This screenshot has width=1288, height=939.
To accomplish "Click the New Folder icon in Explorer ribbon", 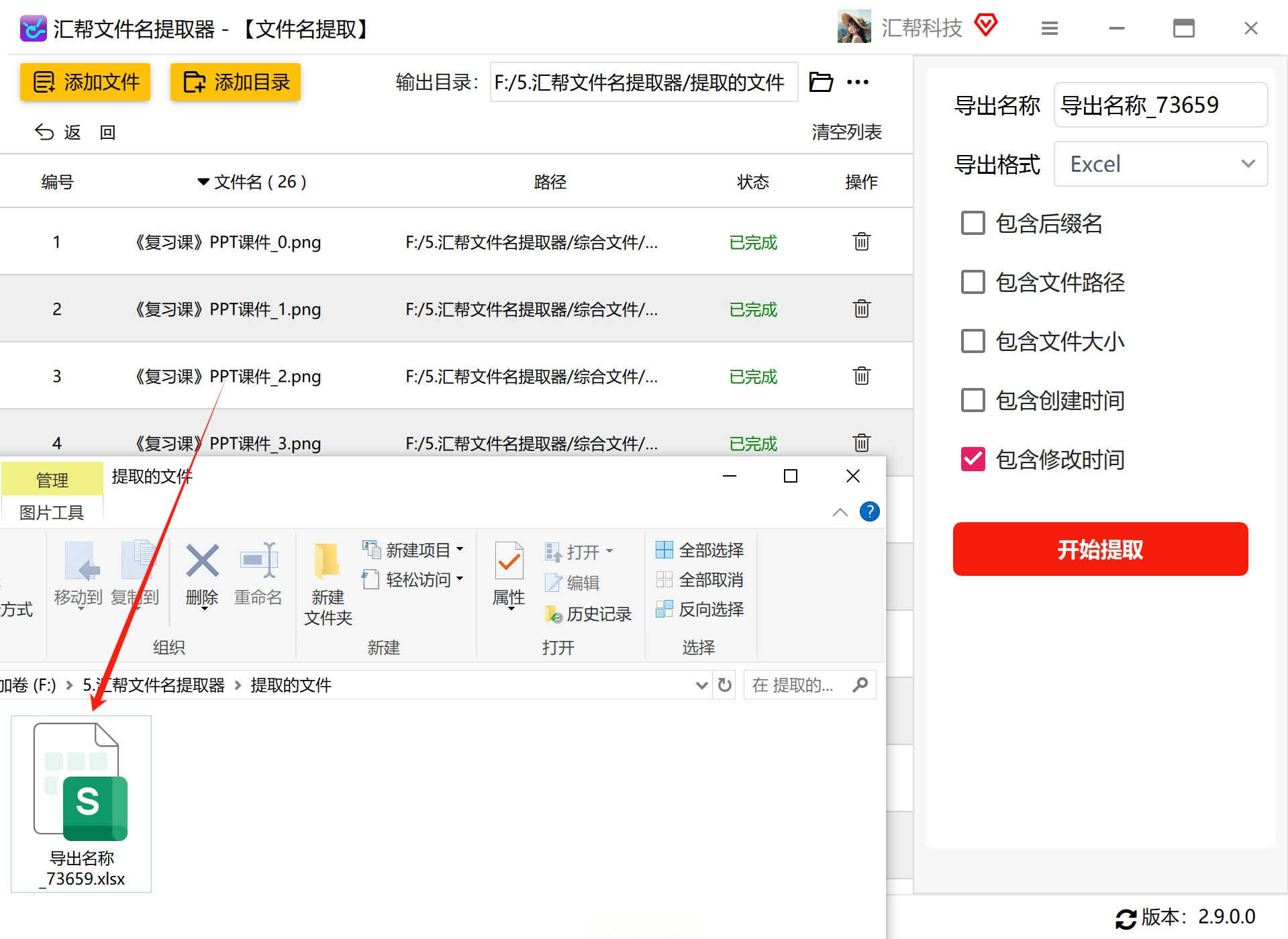I will coord(328,561).
